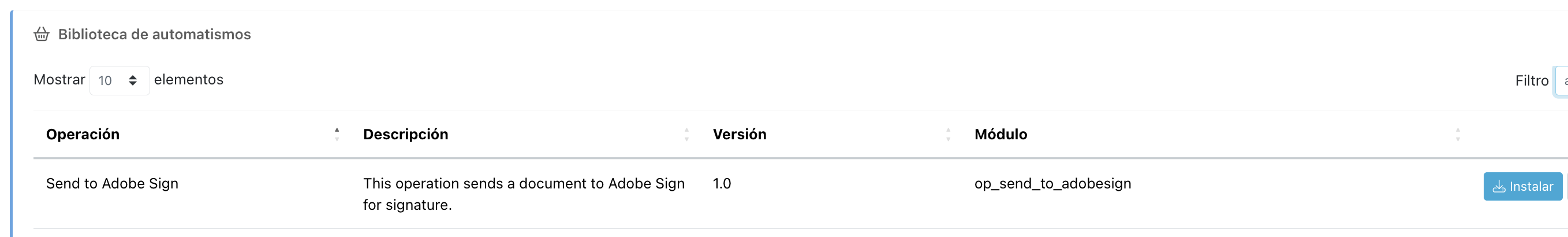The image size is (1568, 237).
Task: Open the Mostrar 10 elements dropdown
Action: point(120,80)
